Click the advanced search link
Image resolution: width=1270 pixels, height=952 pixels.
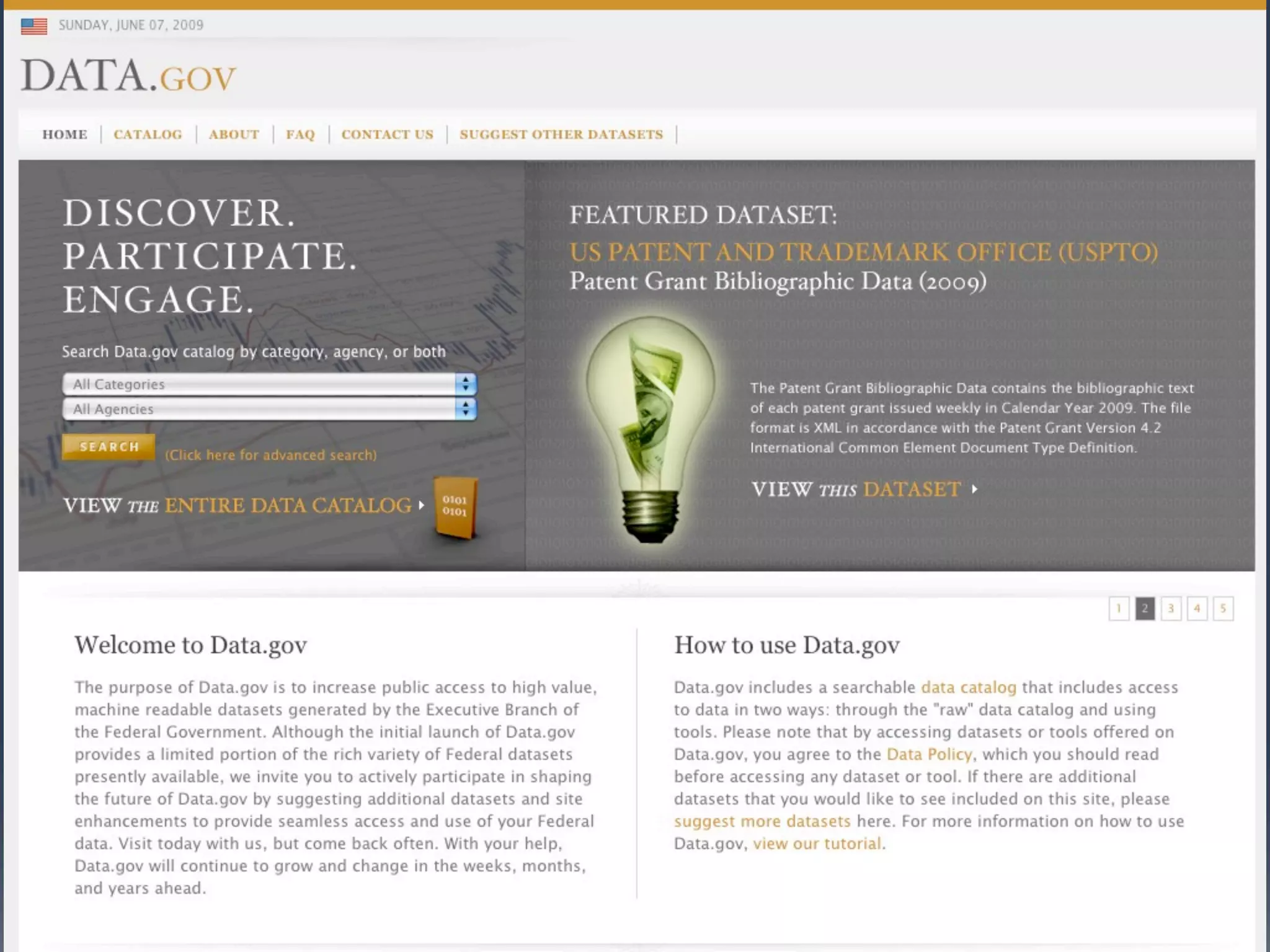click(x=270, y=455)
